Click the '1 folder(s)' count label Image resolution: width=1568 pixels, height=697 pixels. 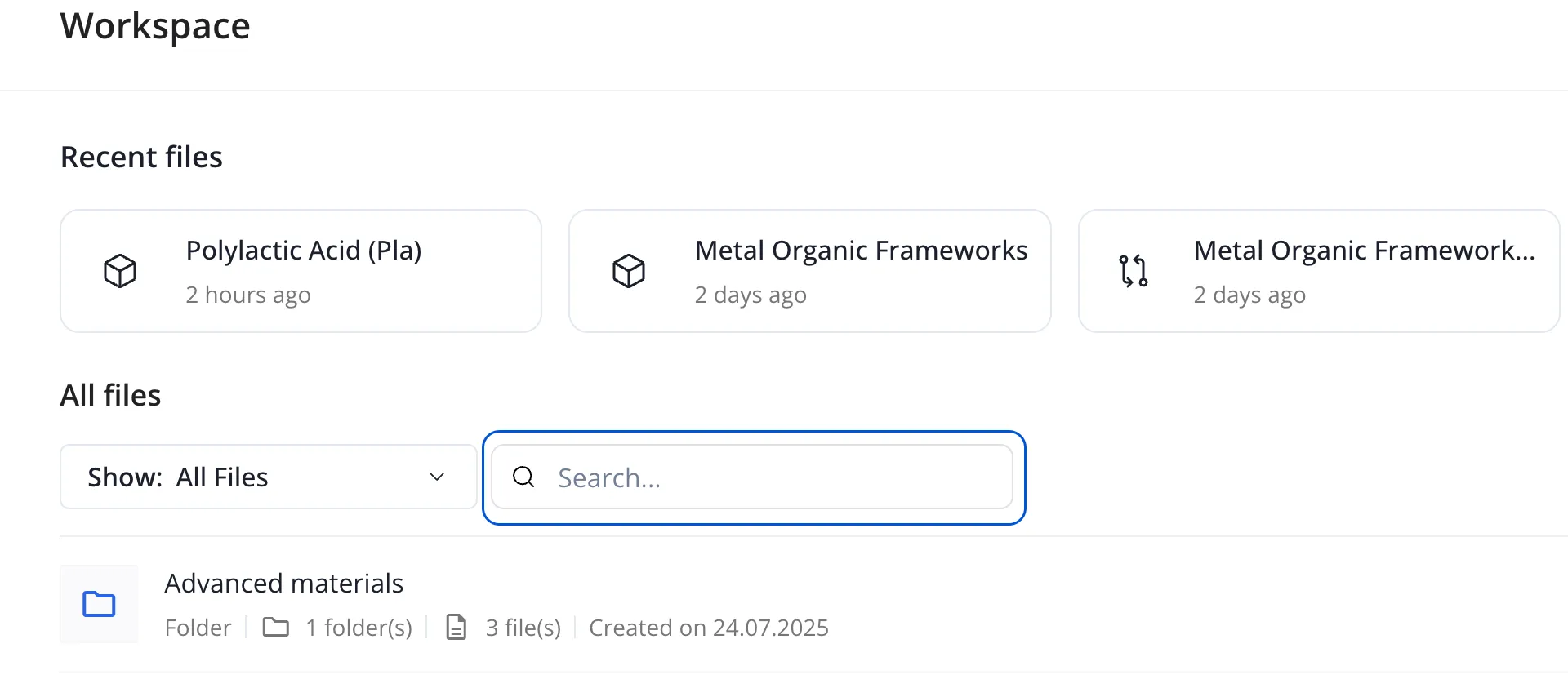(x=359, y=628)
